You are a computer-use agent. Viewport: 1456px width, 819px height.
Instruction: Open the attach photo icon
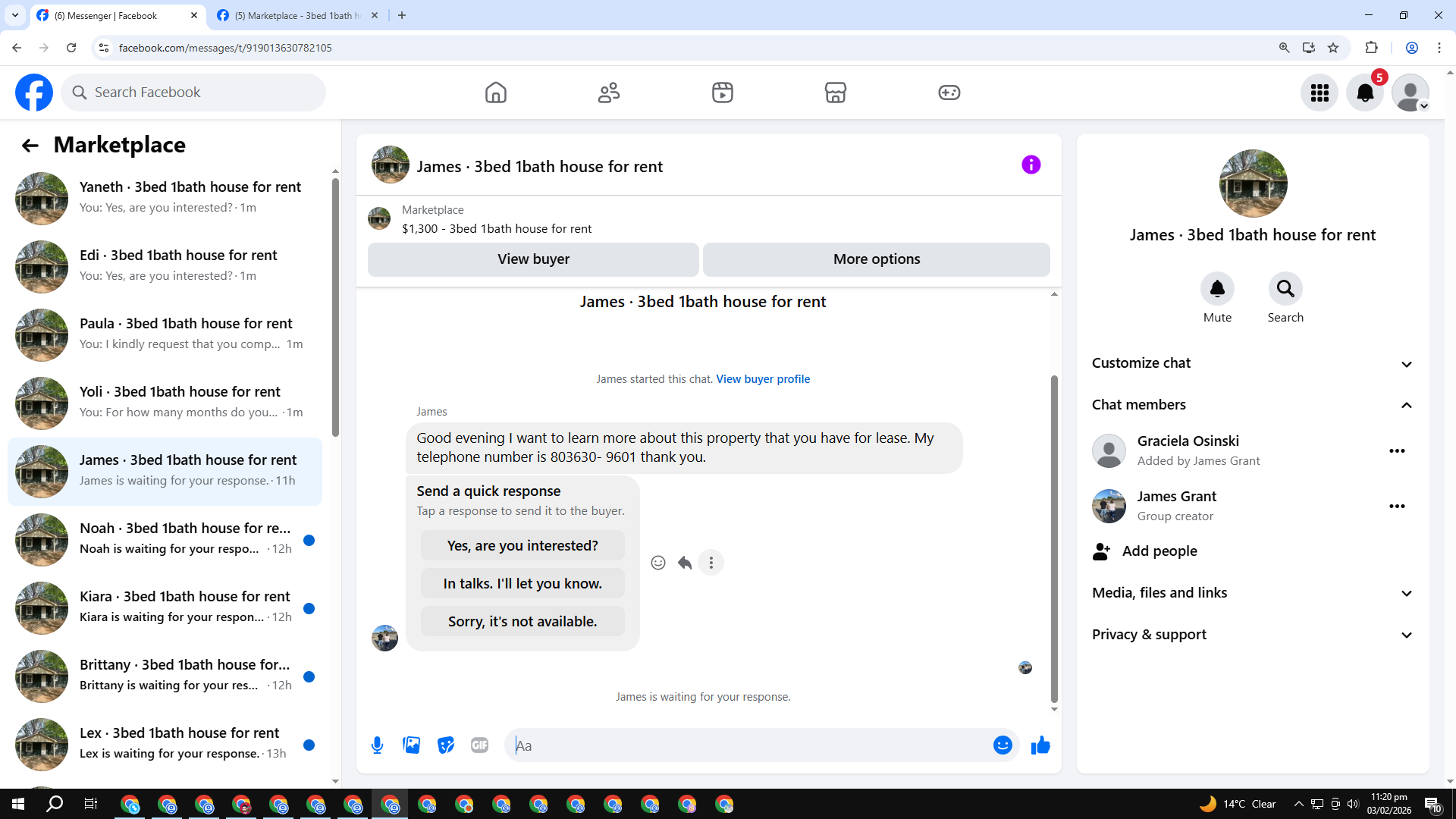412,745
